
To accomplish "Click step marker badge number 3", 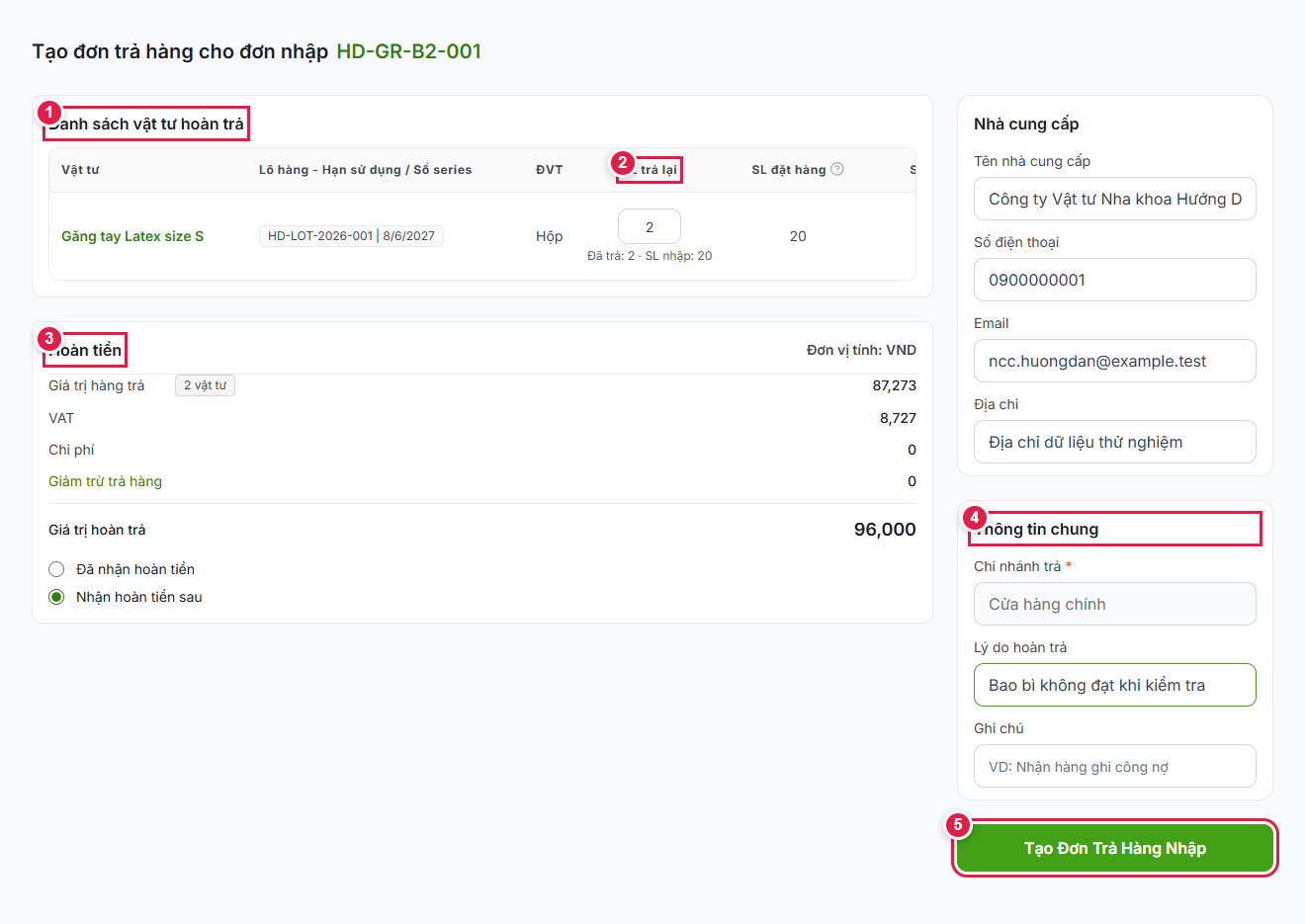I will [49, 339].
